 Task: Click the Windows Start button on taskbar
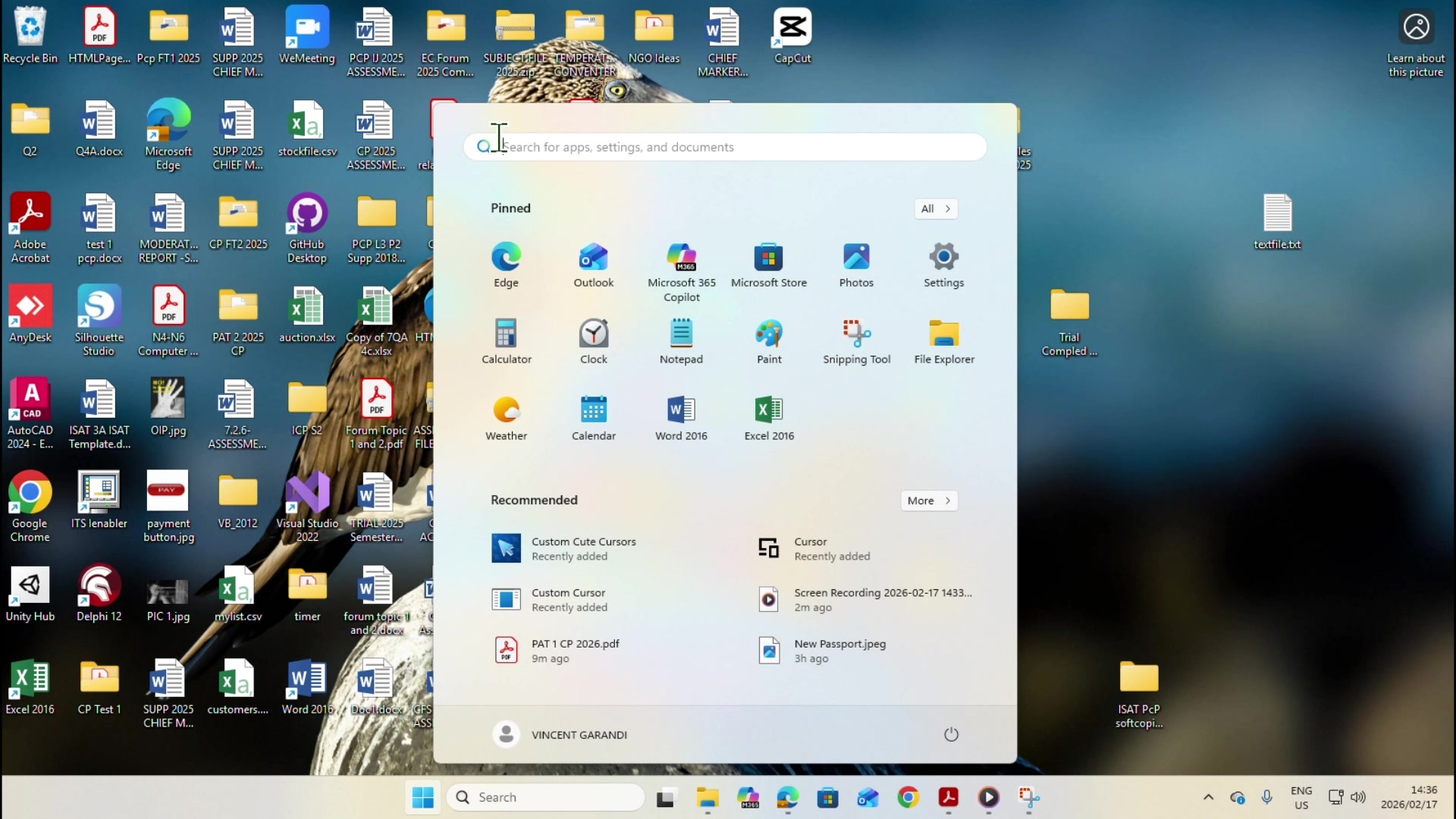tap(422, 797)
